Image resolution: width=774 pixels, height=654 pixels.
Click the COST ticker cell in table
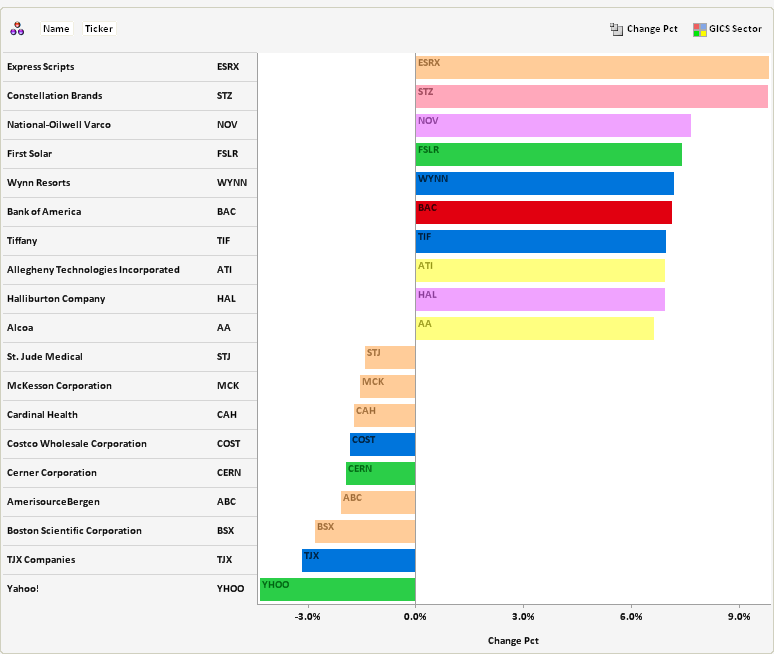229,444
